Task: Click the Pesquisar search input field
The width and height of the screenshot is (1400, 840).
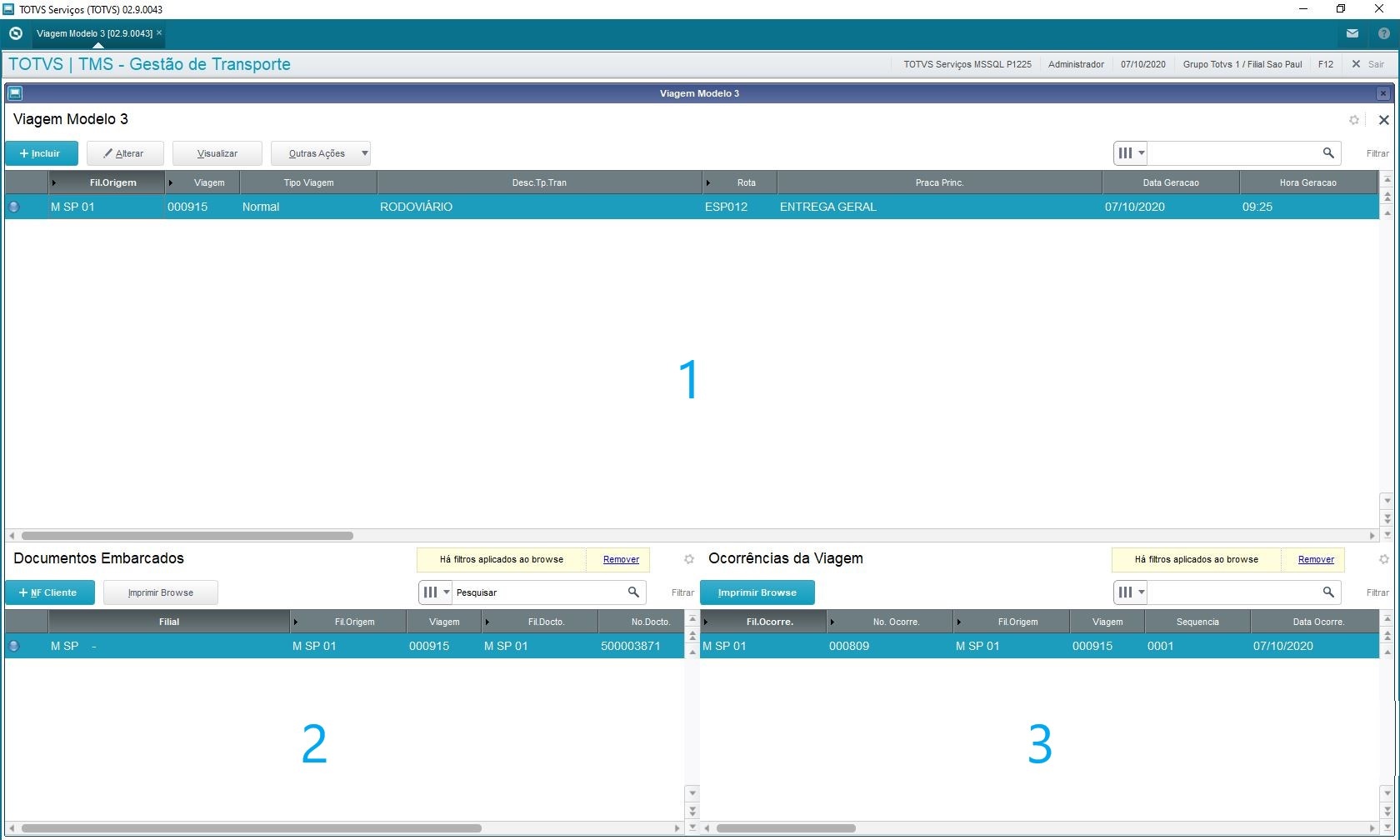Action: (537, 592)
